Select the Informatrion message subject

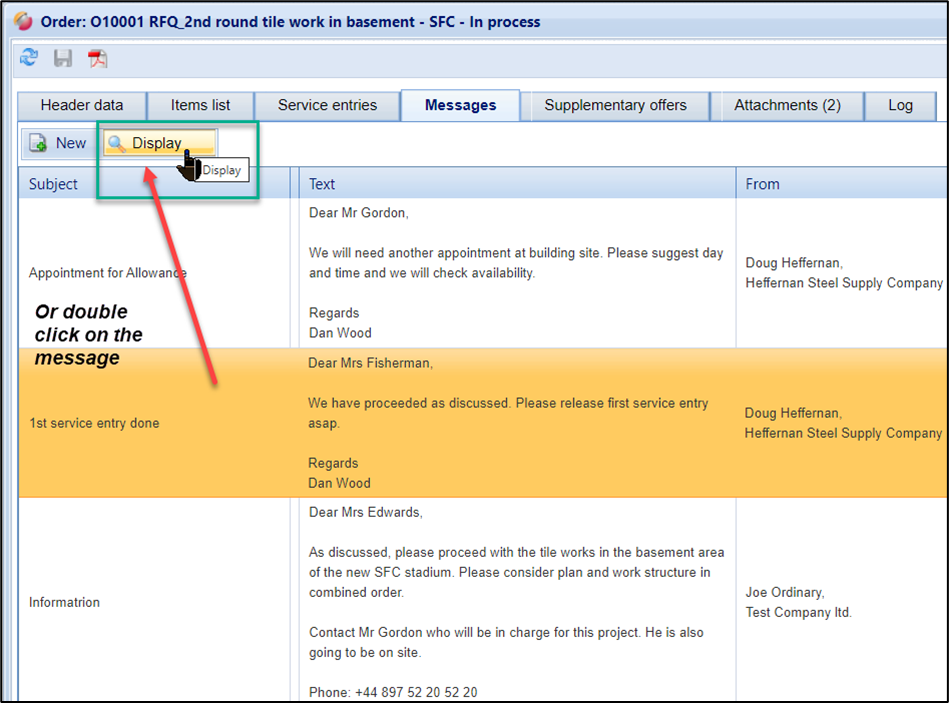click(66, 602)
